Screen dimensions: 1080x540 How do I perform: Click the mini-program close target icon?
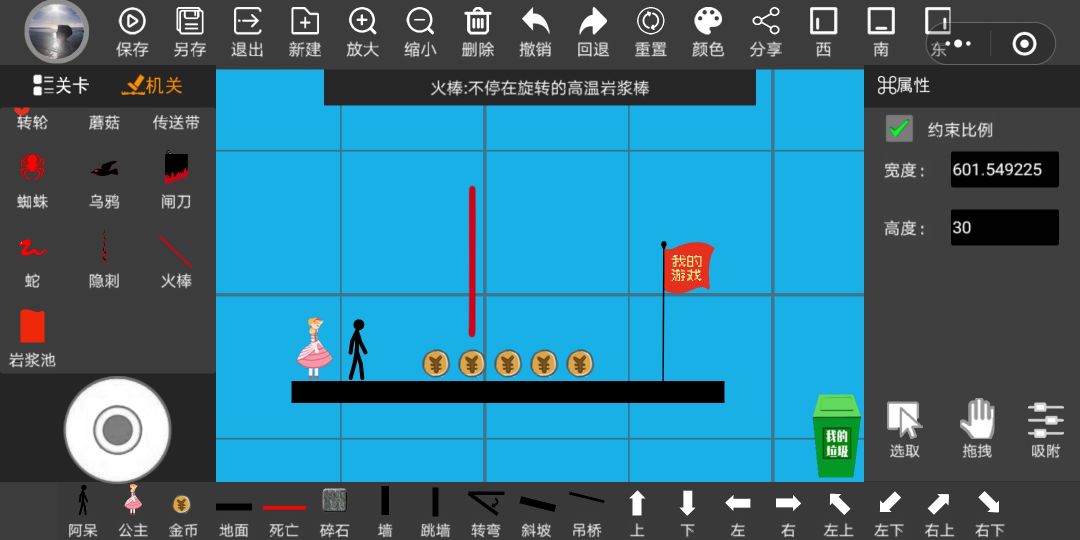pos(1024,44)
